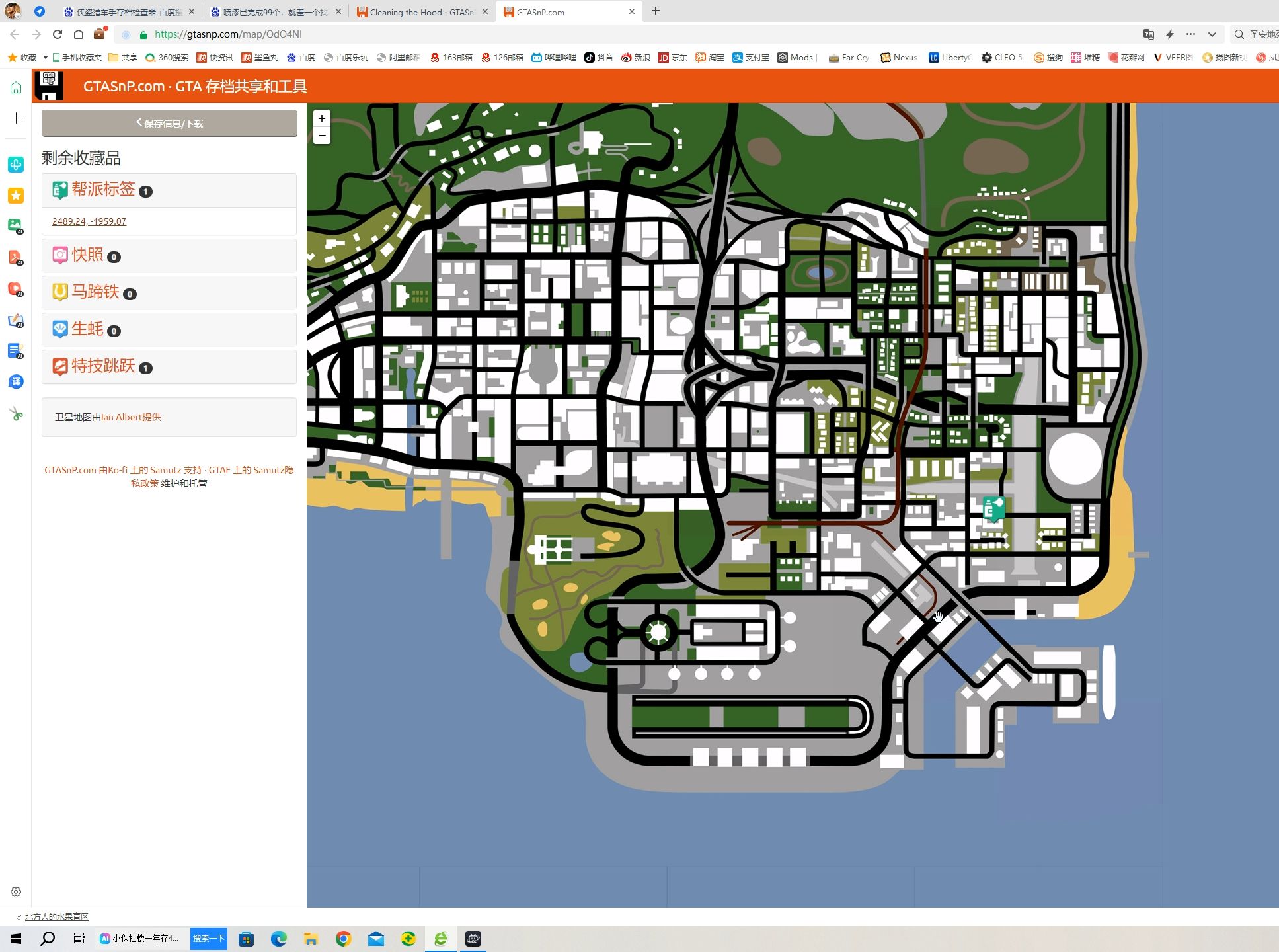Click the GTASnP.com header title
The height and width of the screenshot is (952, 1279).
click(x=195, y=87)
